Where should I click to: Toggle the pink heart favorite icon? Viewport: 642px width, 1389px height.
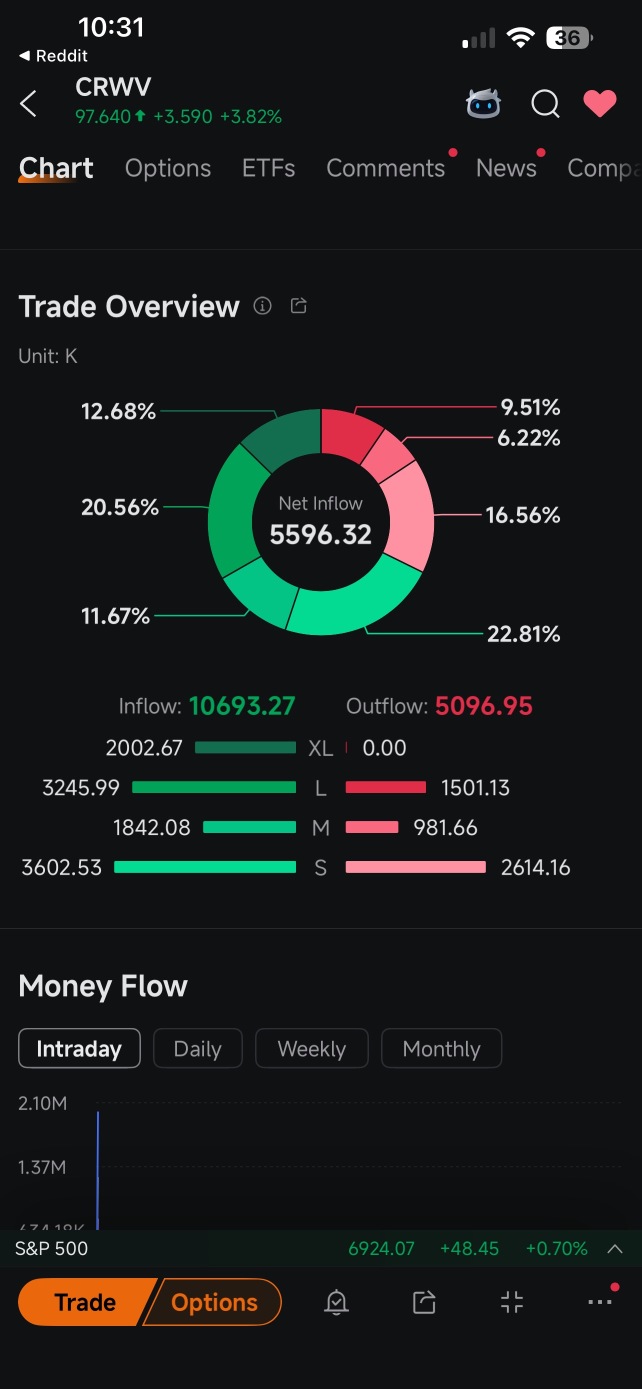(x=600, y=103)
